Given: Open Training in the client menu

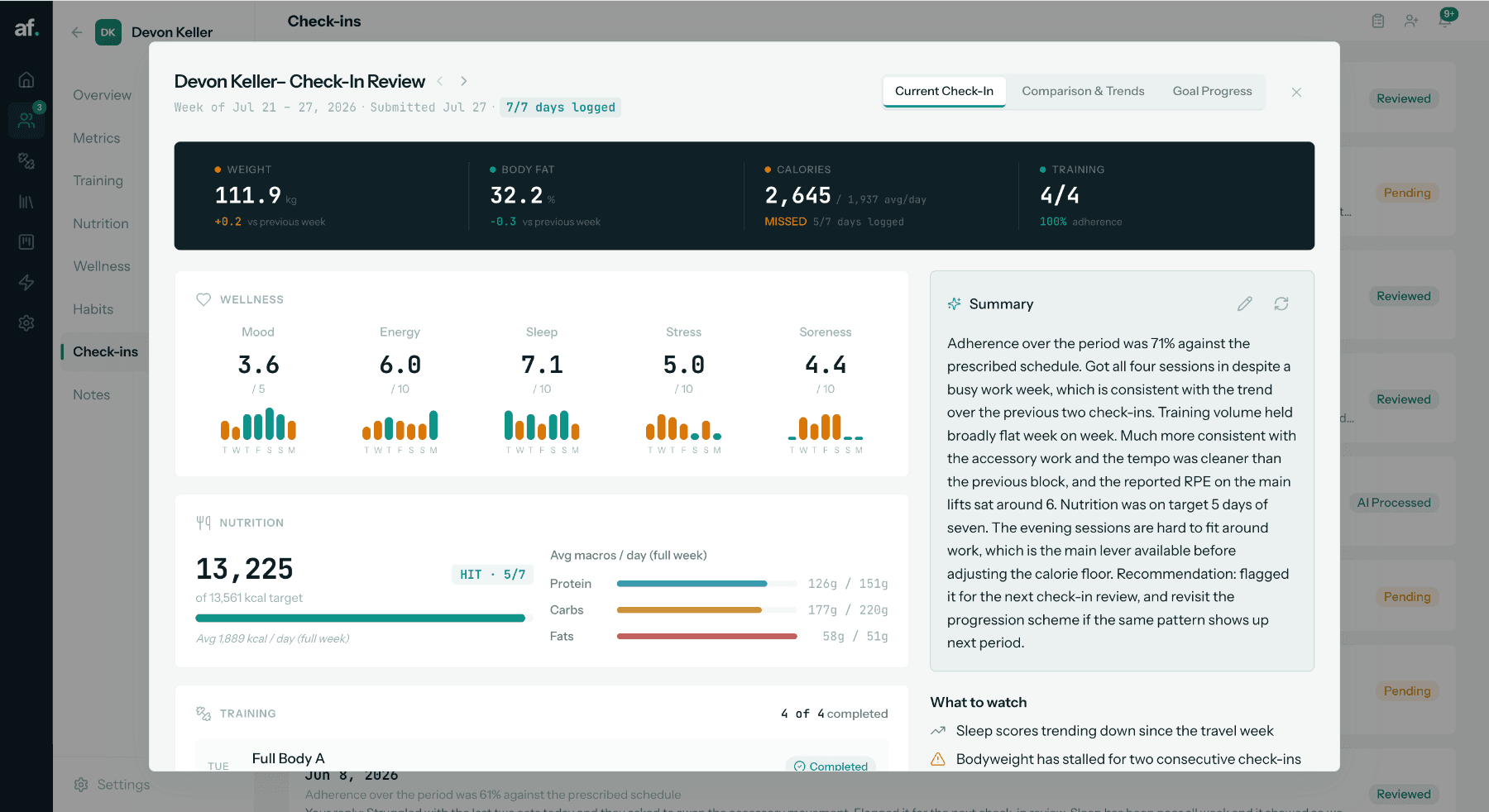Looking at the screenshot, I should 98,180.
